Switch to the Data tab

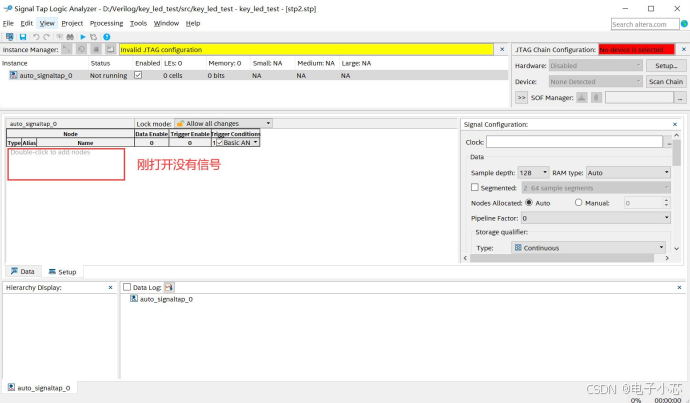tap(23, 272)
